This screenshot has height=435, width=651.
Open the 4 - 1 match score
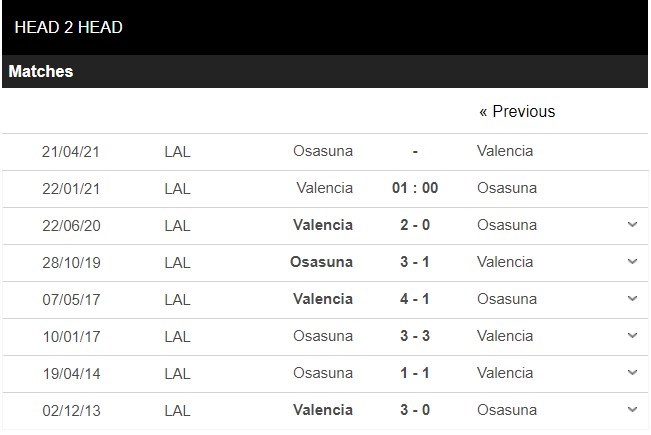(415, 299)
